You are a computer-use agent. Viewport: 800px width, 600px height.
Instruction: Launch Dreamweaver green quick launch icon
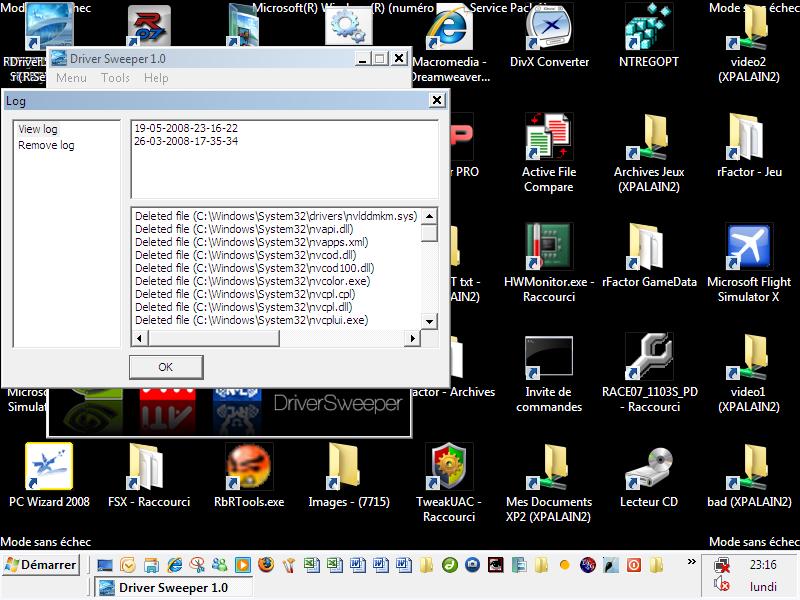point(449,565)
